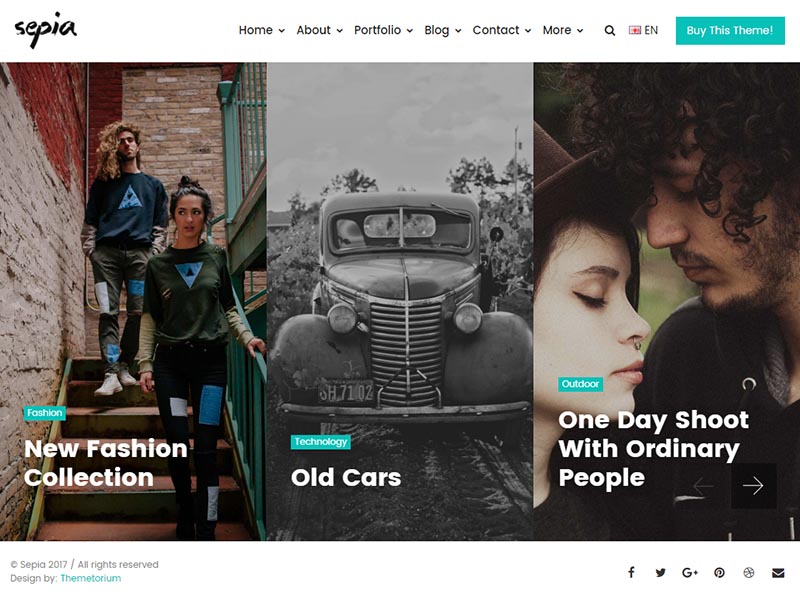Open the Blog menu item
Screen dimensions: 800x600
click(442, 30)
